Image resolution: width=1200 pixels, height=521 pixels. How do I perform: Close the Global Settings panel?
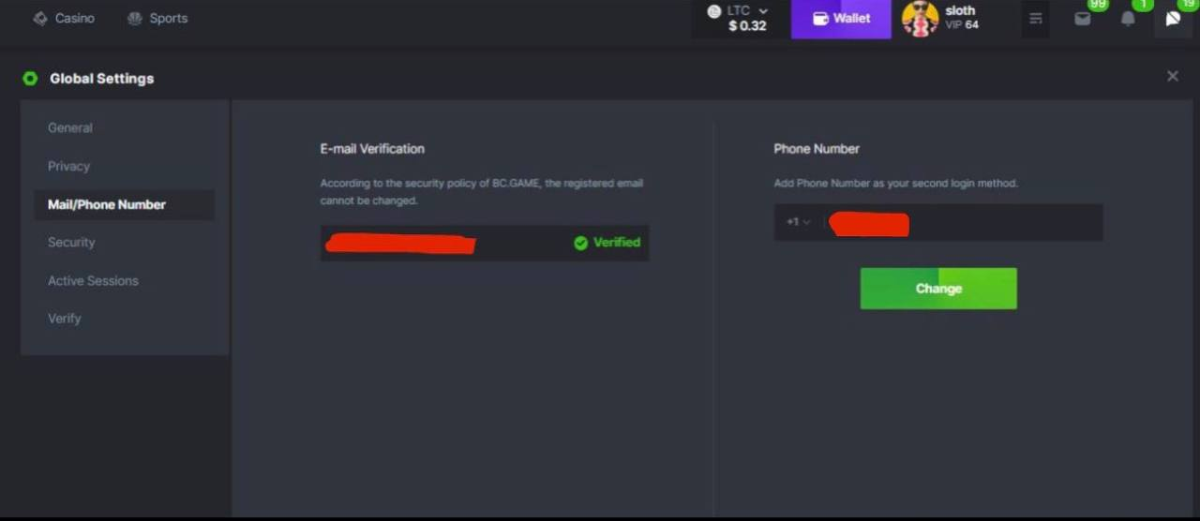click(x=1172, y=77)
